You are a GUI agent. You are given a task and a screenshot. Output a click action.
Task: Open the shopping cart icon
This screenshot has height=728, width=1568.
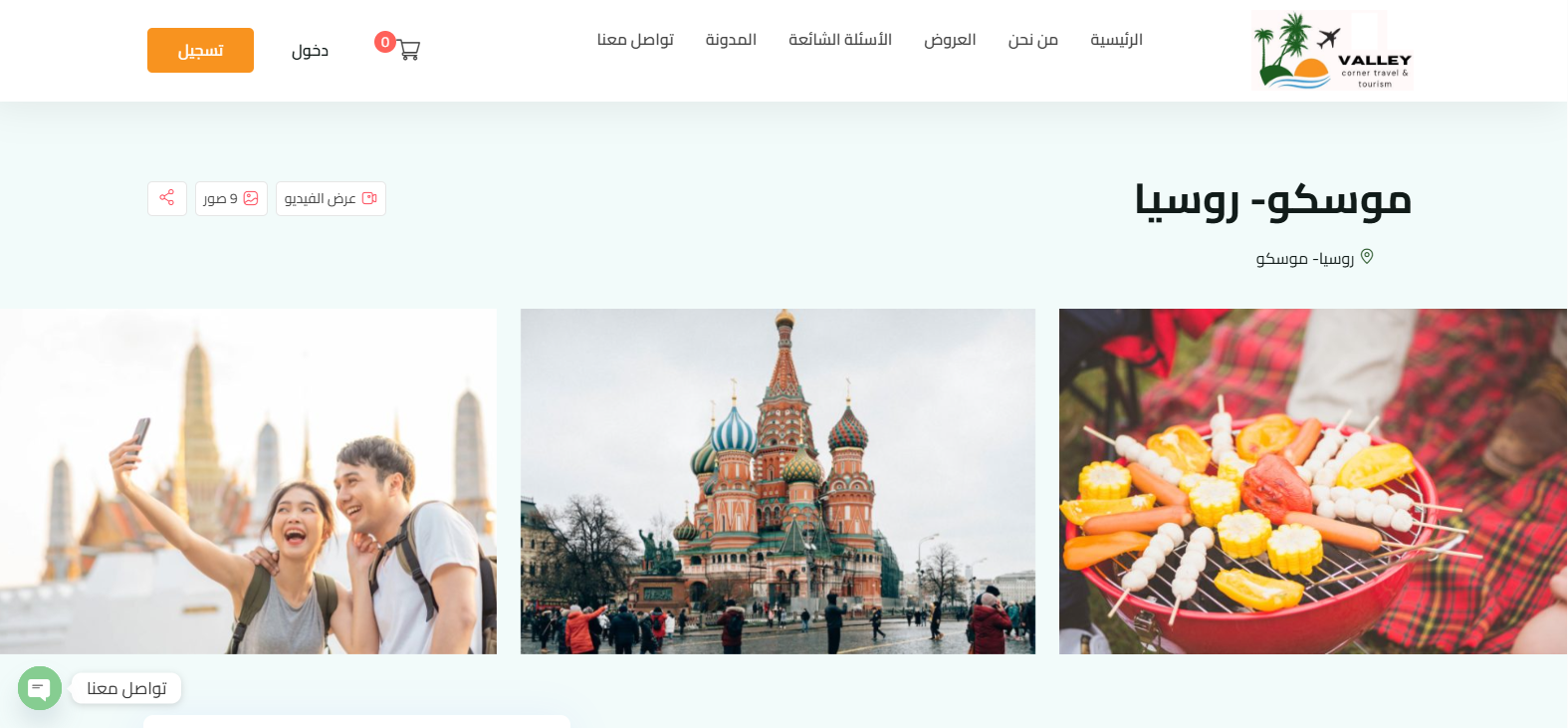tap(408, 50)
